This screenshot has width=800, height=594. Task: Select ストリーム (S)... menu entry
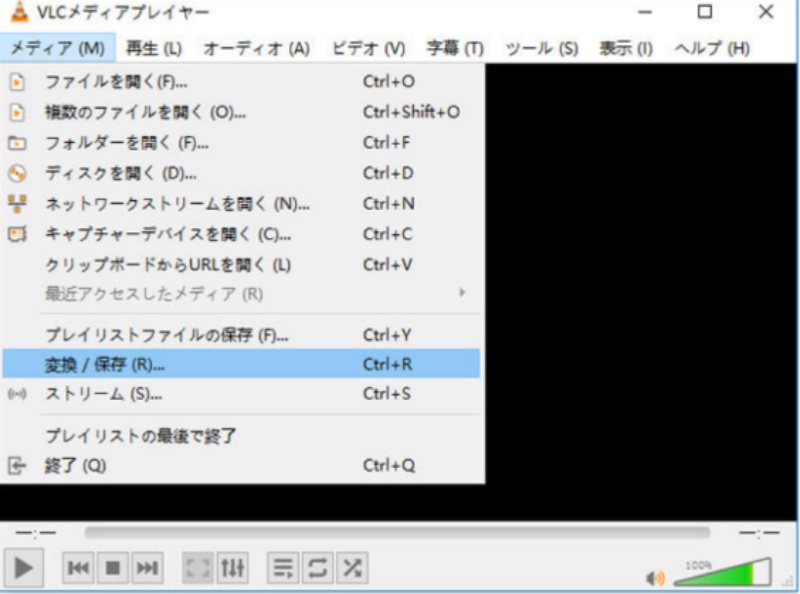coord(241,393)
